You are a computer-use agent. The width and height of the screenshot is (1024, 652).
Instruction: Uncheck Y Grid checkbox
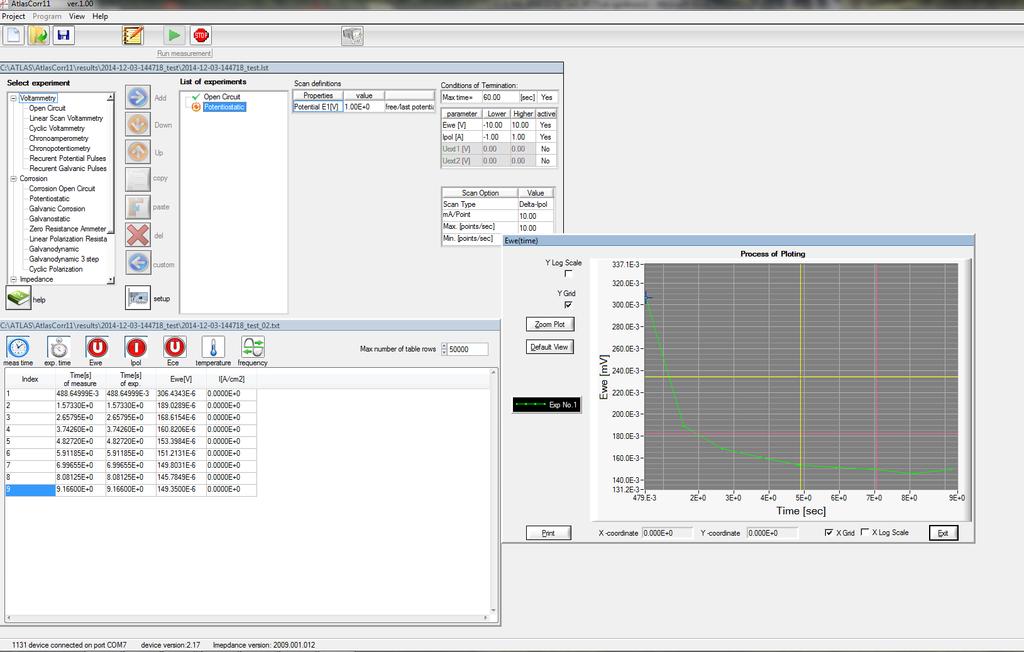(568, 304)
